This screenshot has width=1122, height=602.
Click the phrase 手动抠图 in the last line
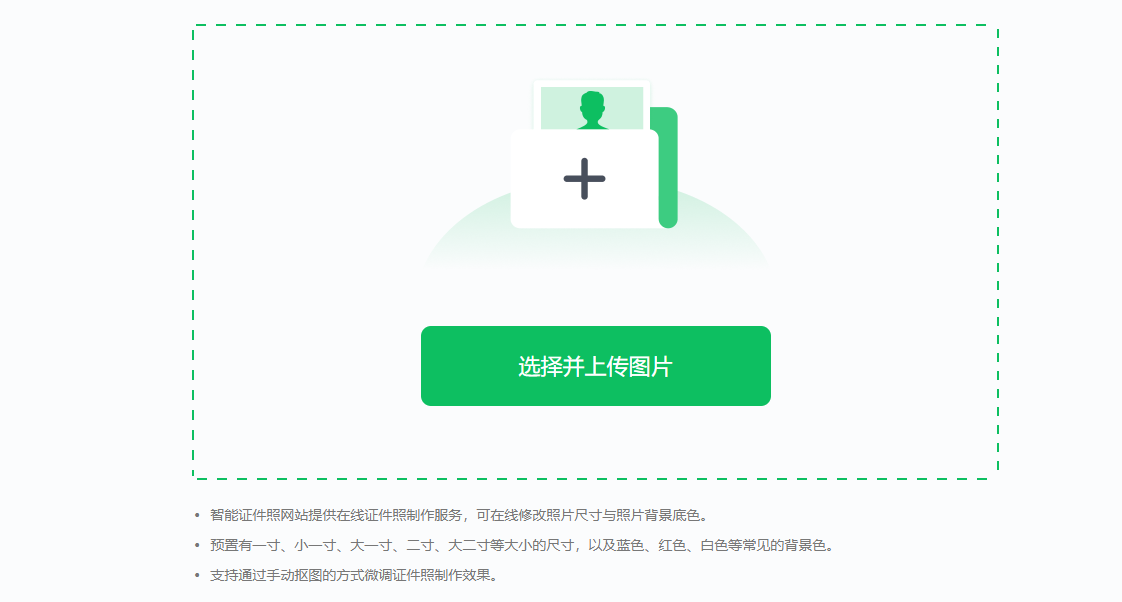[294, 576]
